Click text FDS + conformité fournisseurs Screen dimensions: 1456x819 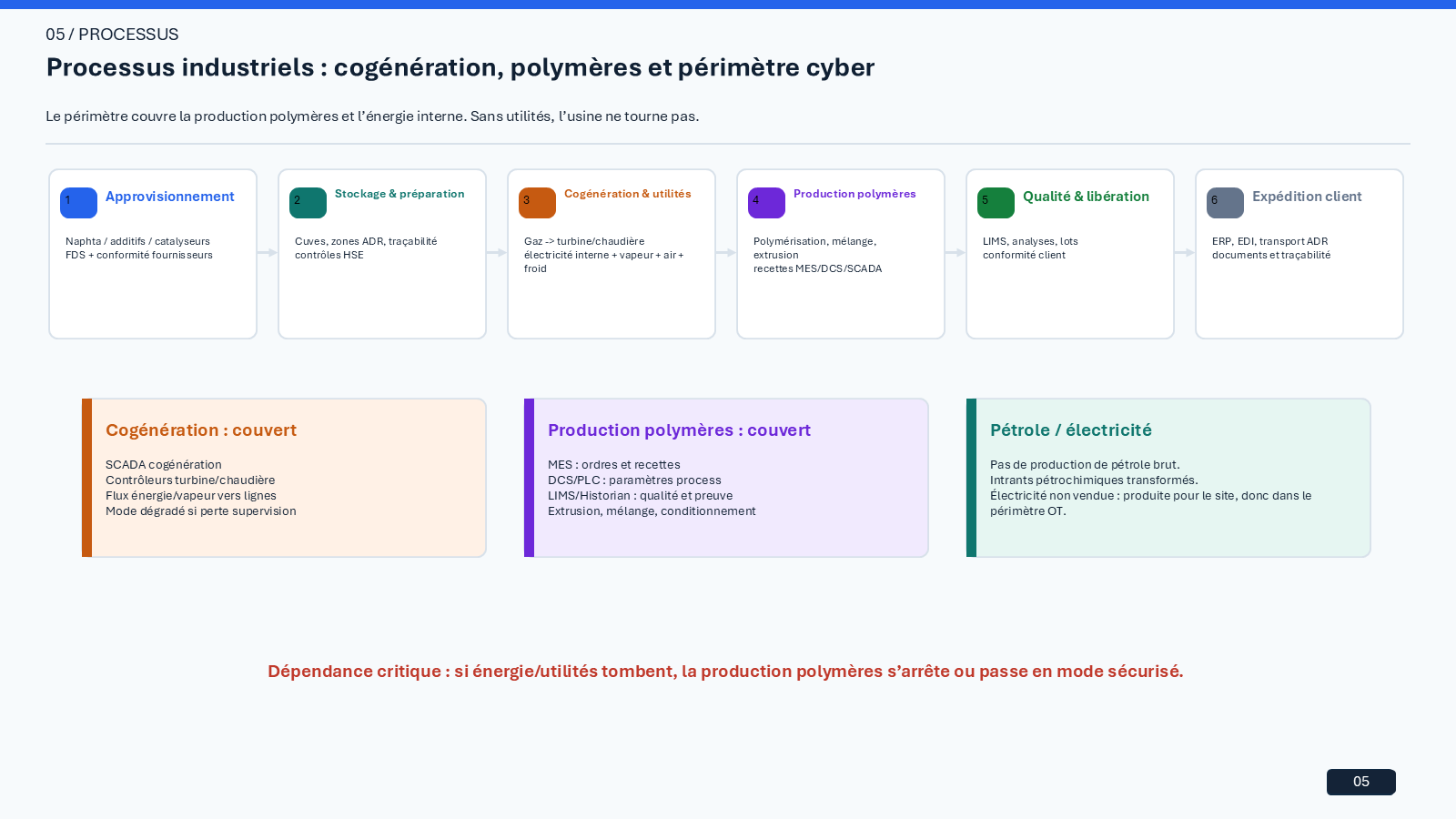pyautogui.click(x=139, y=255)
